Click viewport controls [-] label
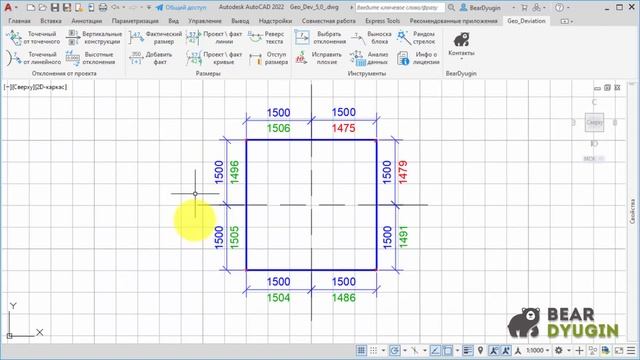This screenshot has width=640, height=360. pos(7,87)
